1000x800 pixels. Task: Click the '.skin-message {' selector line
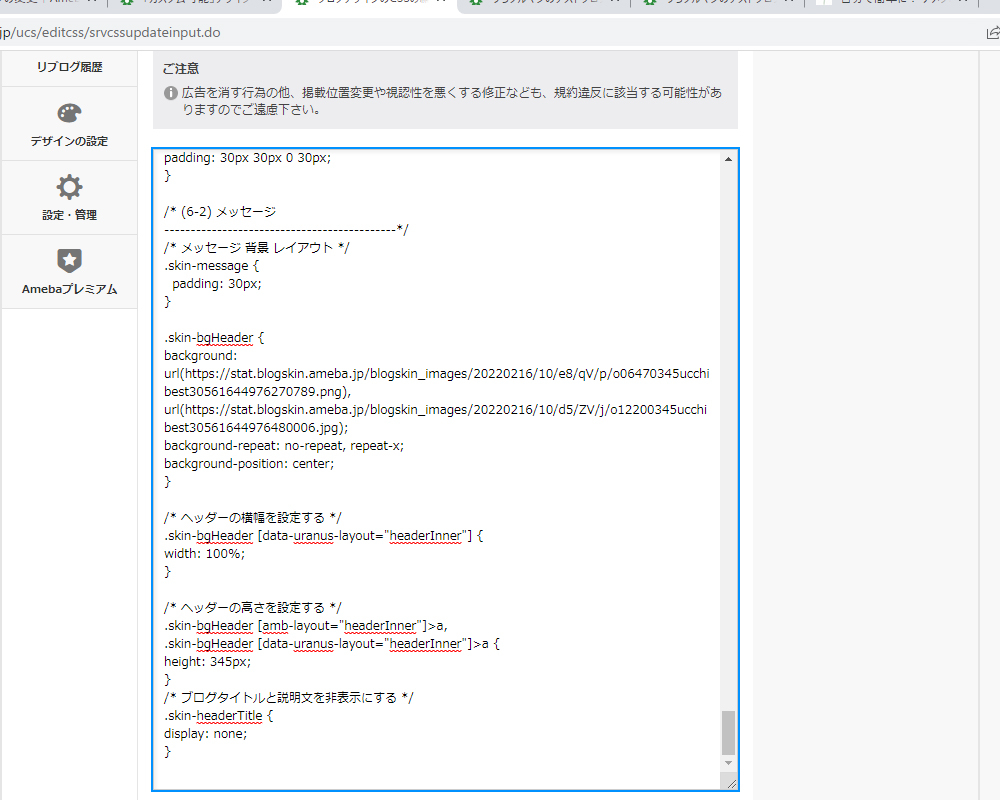(x=212, y=266)
